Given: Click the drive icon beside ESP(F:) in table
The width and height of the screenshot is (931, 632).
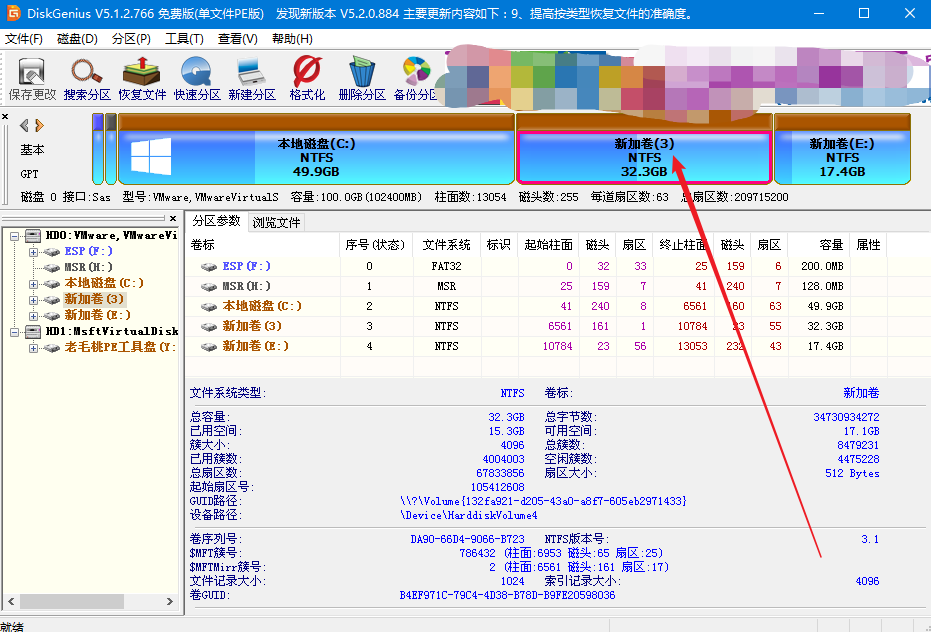Looking at the screenshot, I should click(209, 267).
